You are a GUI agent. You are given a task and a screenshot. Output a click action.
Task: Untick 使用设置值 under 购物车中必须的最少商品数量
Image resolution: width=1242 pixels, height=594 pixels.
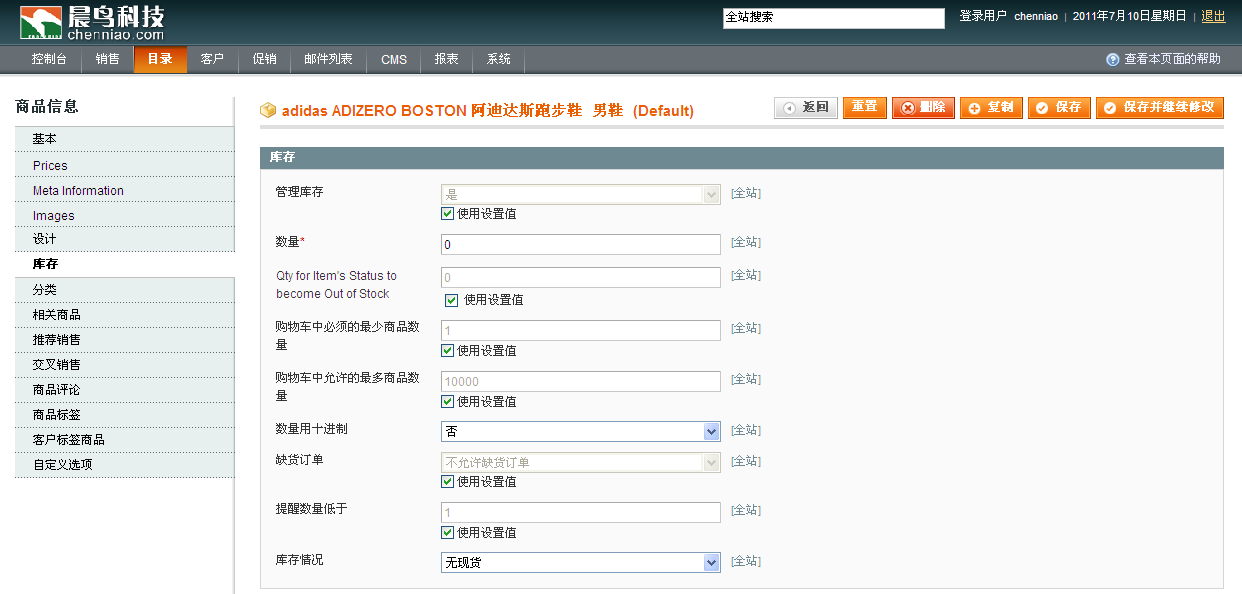447,351
